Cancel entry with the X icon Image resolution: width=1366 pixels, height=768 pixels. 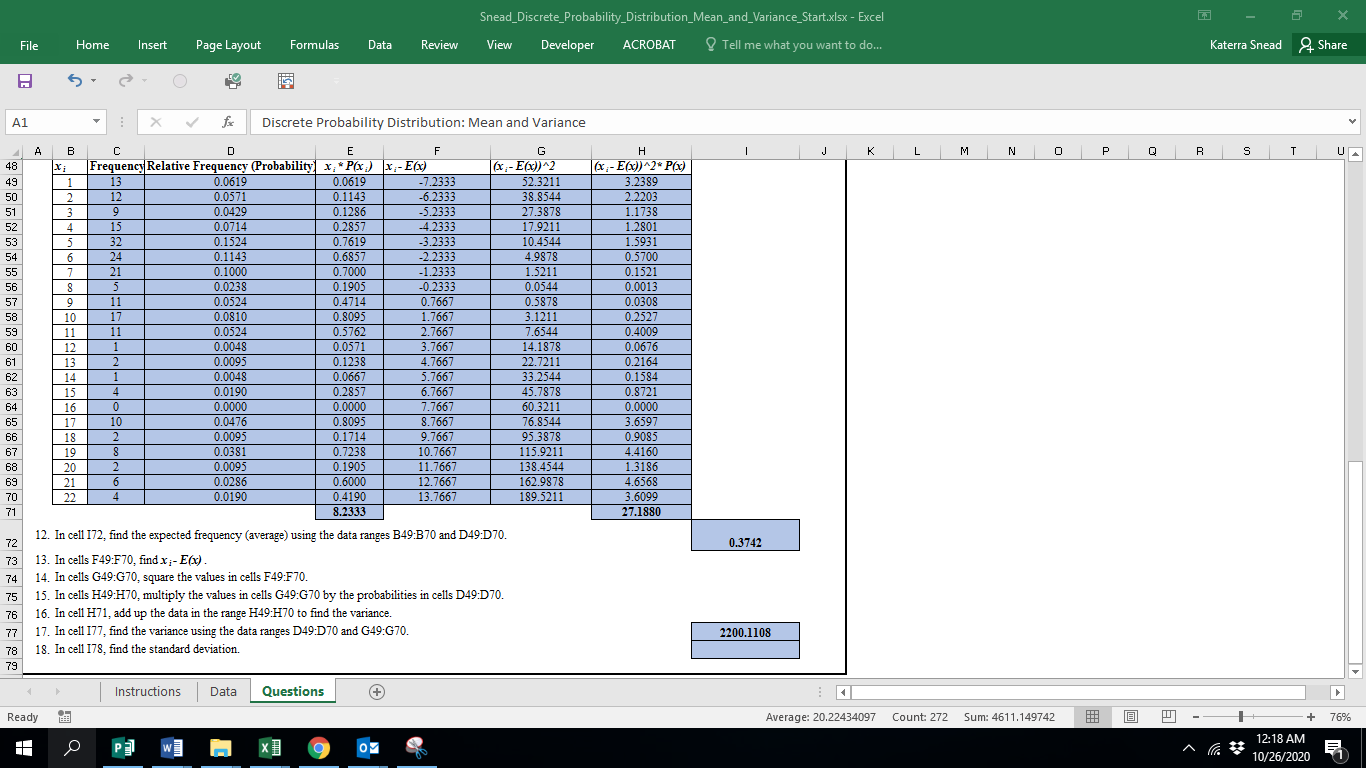[155, 122]
